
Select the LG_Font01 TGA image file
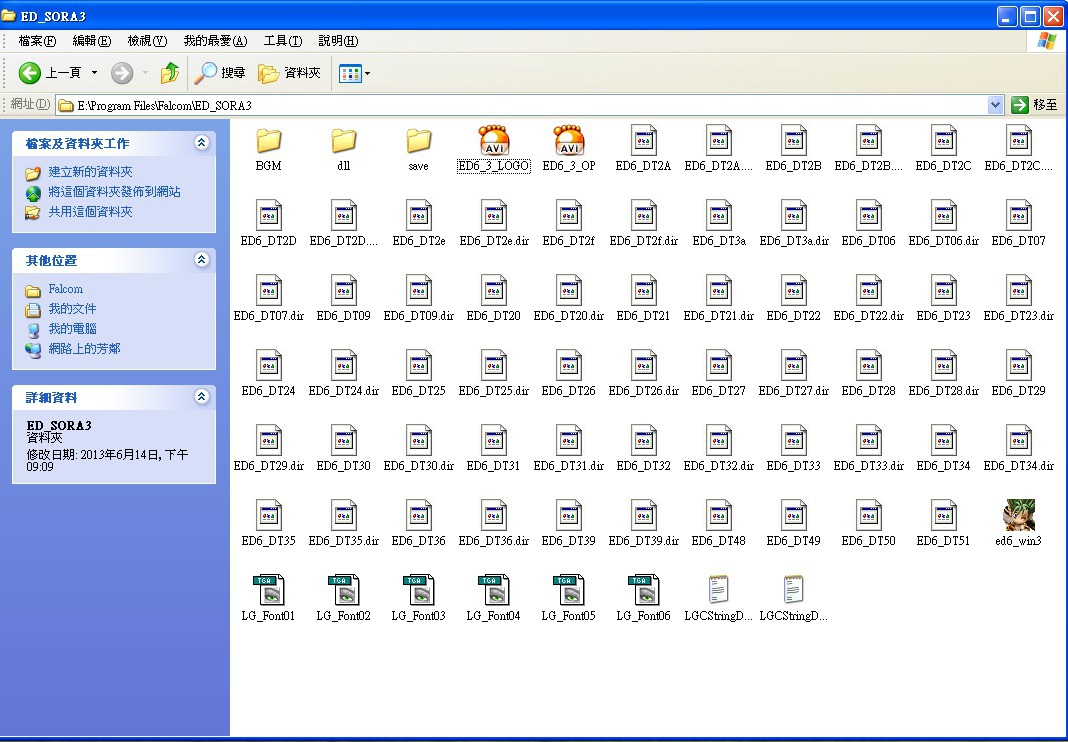[x=268, y=591]
